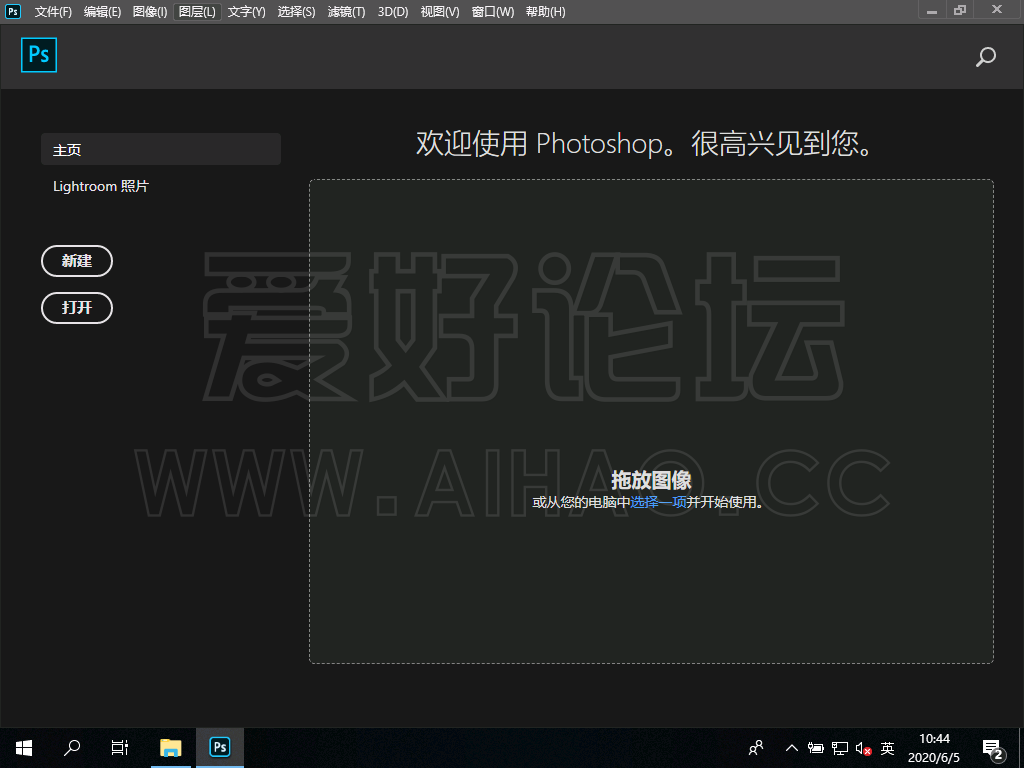The height and width of the screenshot is (768, 1024).
Task: Click the 打开 button
Action: click(77, 308)
